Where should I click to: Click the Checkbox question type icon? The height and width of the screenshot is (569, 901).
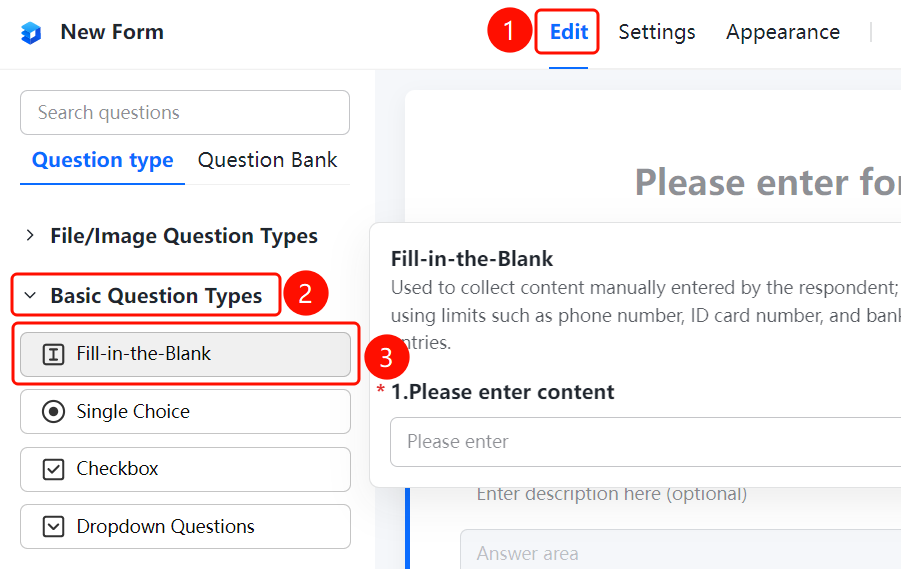point(53,469)
